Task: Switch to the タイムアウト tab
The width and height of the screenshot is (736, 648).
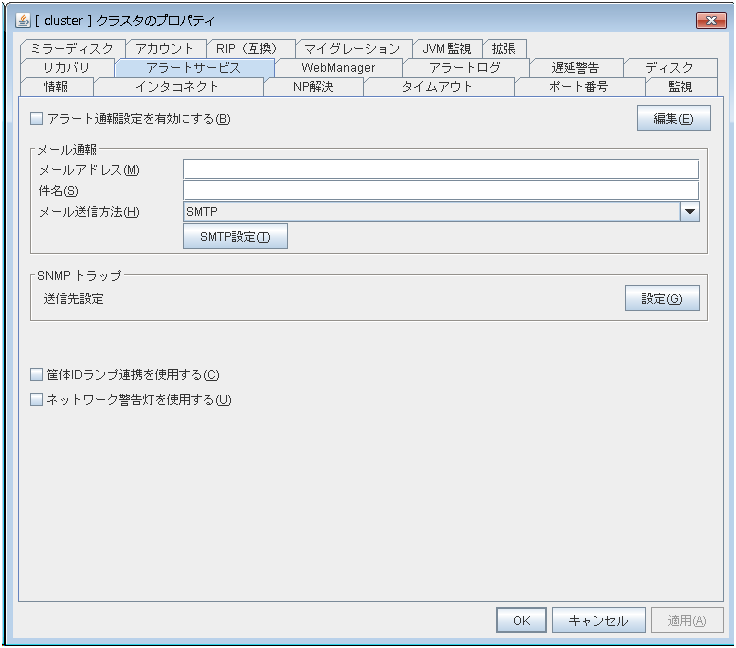Action: click(x=437, y=87)
